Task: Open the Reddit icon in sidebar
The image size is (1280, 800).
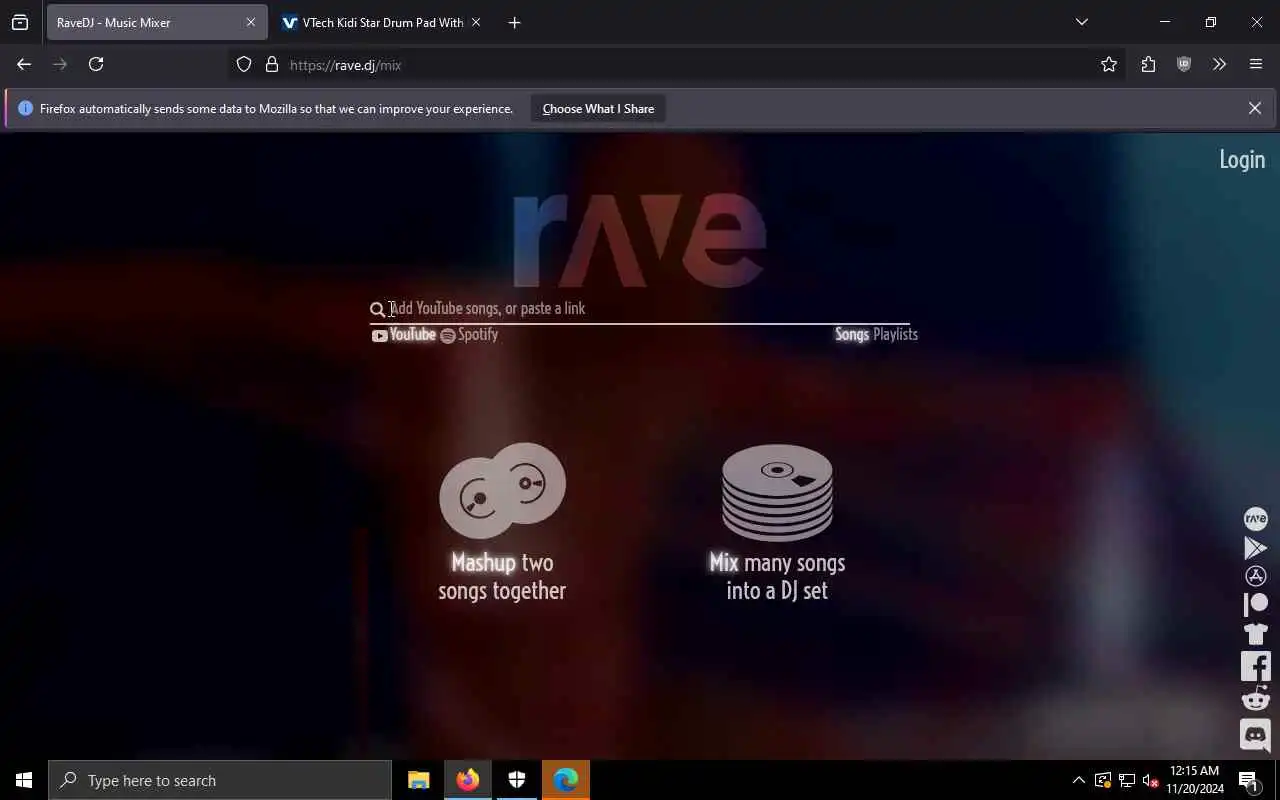Action: click(1255, 698)
